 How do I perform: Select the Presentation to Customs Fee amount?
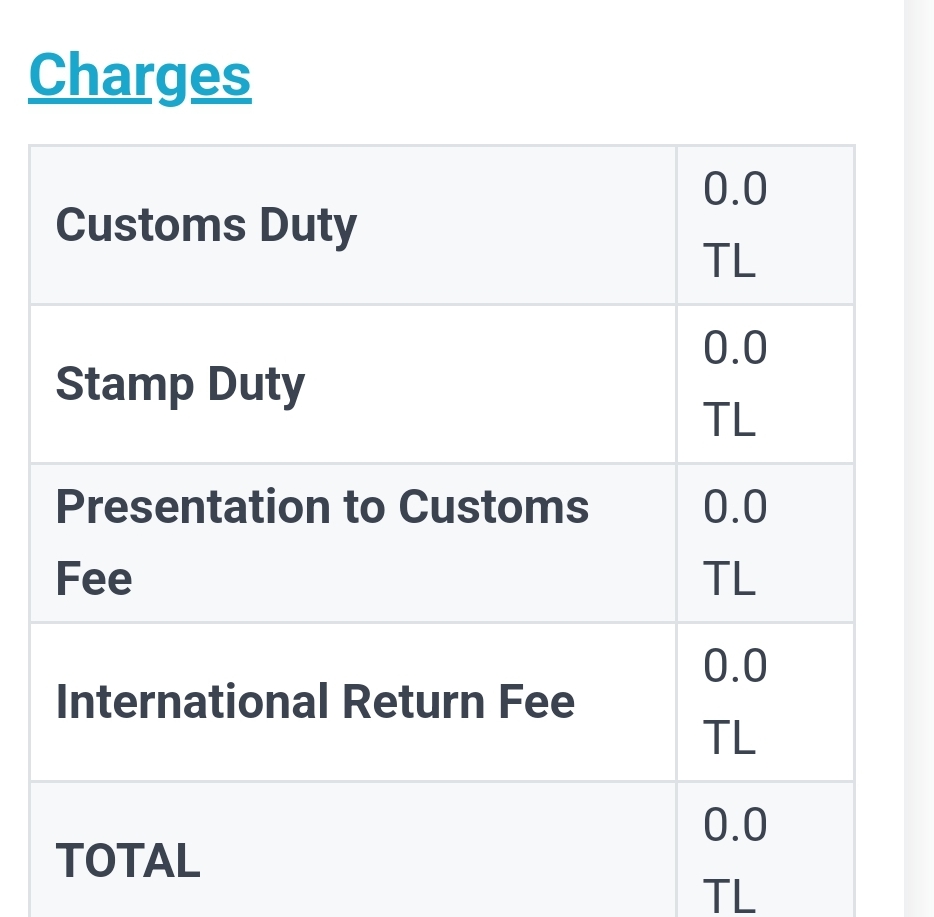point(735,543)
